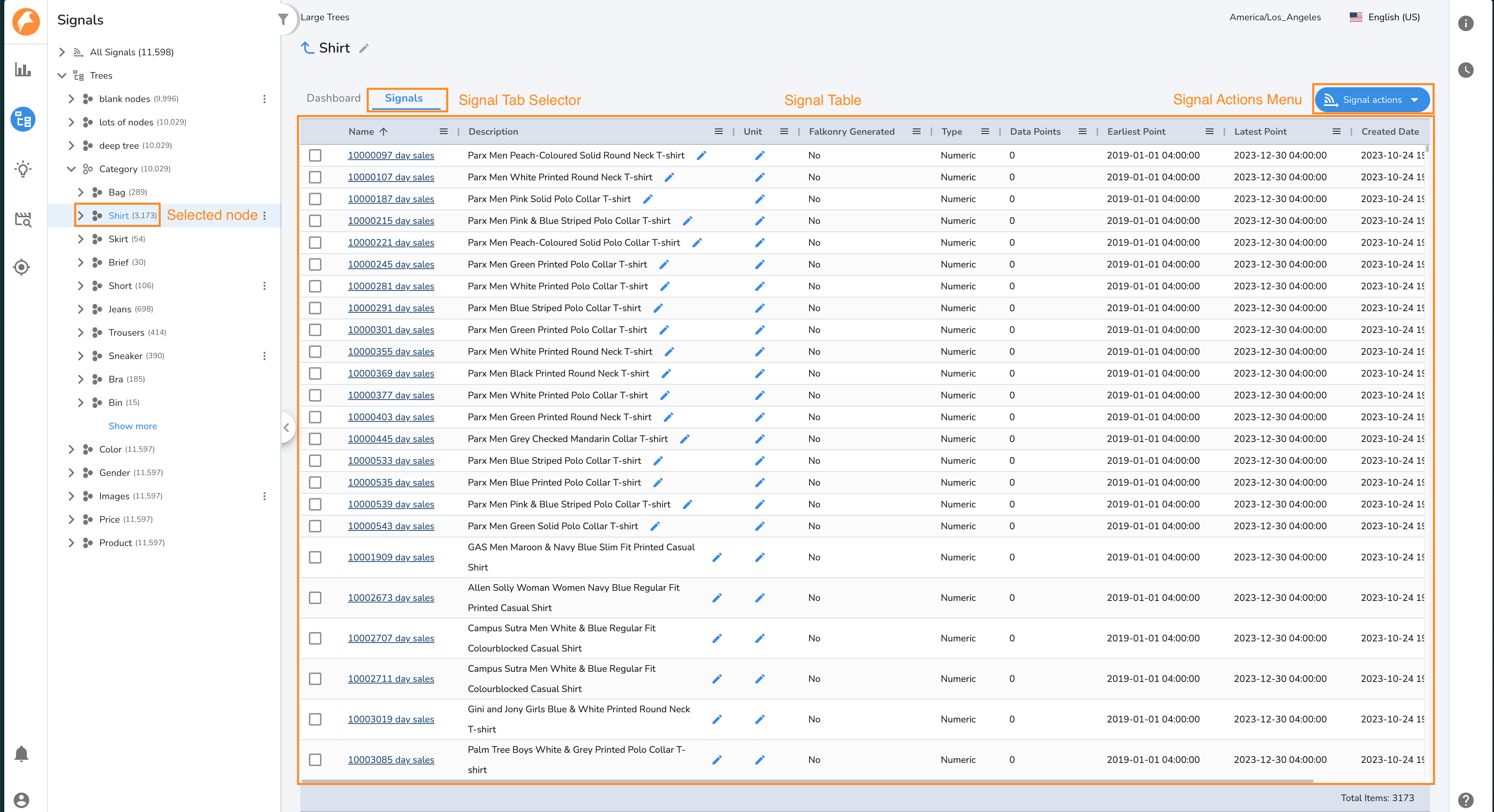Switch to the Signals tab
Image resolution: width=1494 pixels, height=812 pixels.
(x=404, y=99)
